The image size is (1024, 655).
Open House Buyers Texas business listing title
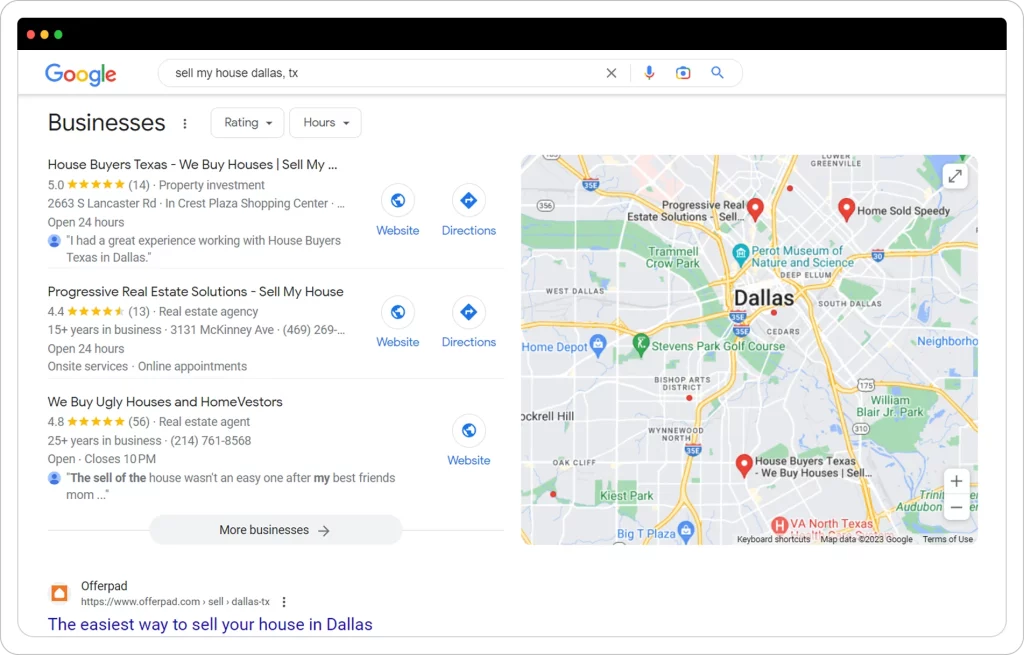click(x=193, y=164)
